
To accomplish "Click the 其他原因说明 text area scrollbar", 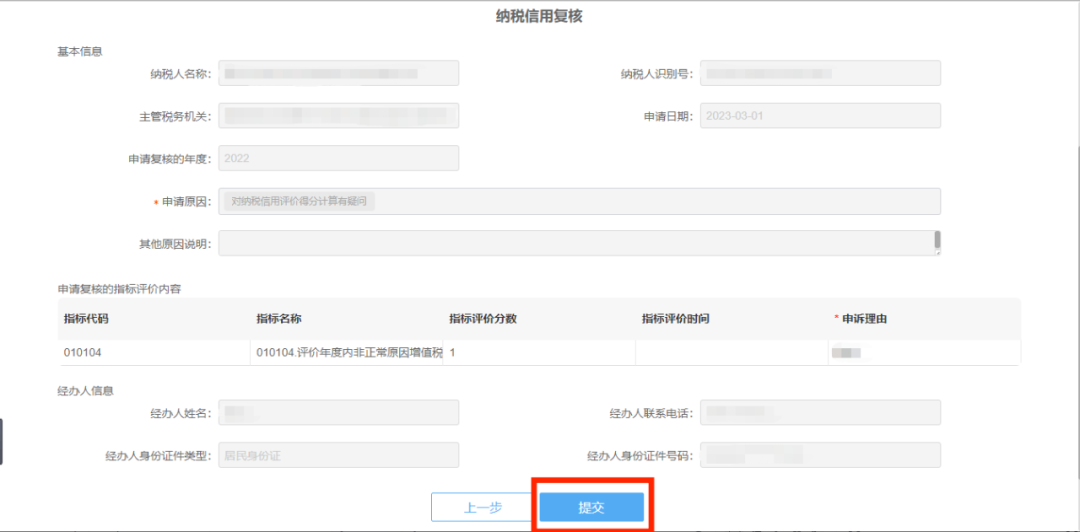I will (x=937, y=240).
